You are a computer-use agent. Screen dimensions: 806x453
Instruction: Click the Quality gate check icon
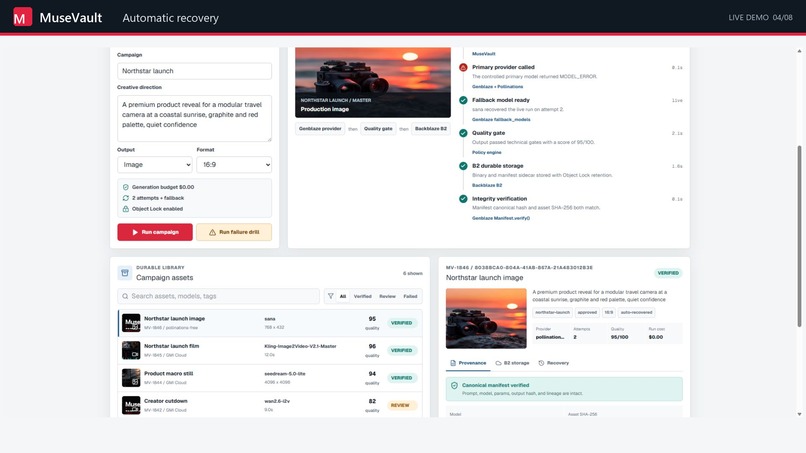pyautogui.click(x=463, y=133)
